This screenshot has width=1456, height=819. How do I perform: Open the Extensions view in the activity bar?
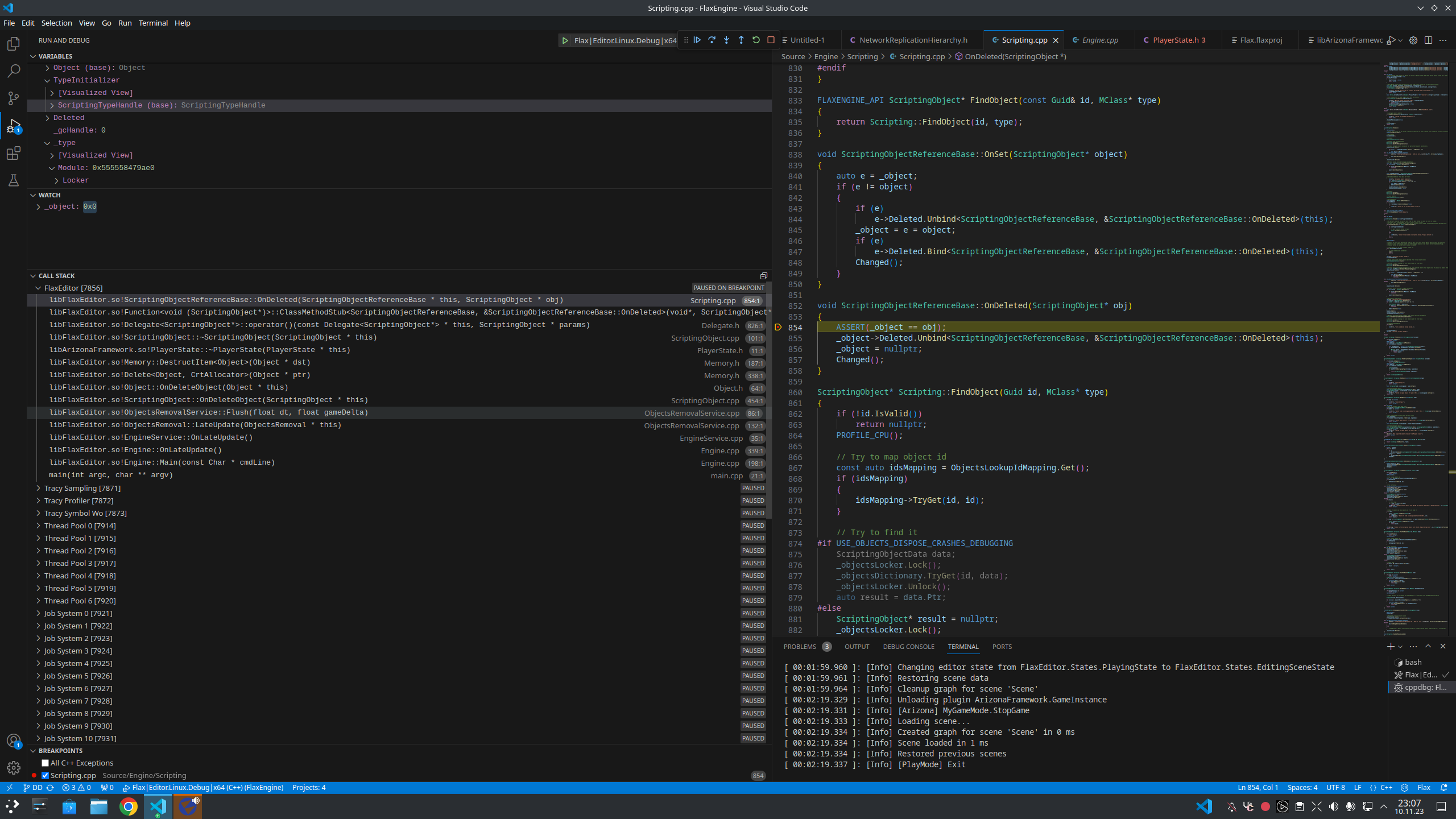[x=13, y=153]
